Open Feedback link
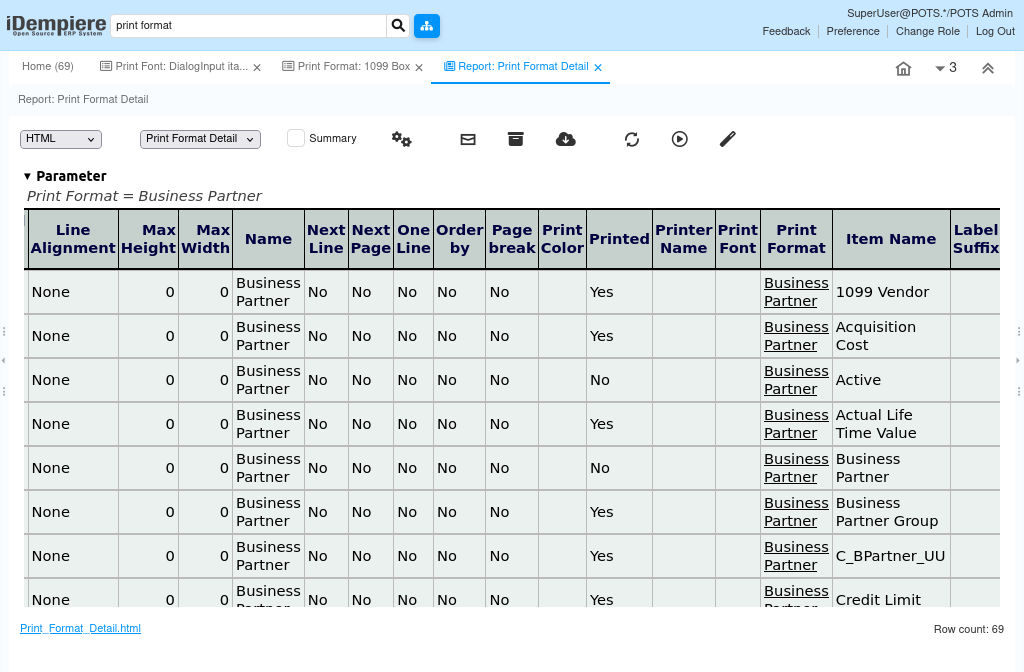 tap(786, 31)
